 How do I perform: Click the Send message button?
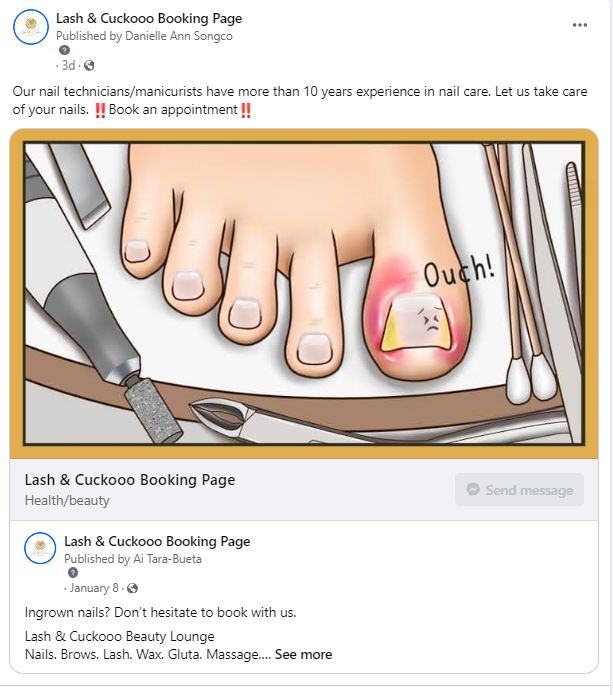[x=519, y=489]
